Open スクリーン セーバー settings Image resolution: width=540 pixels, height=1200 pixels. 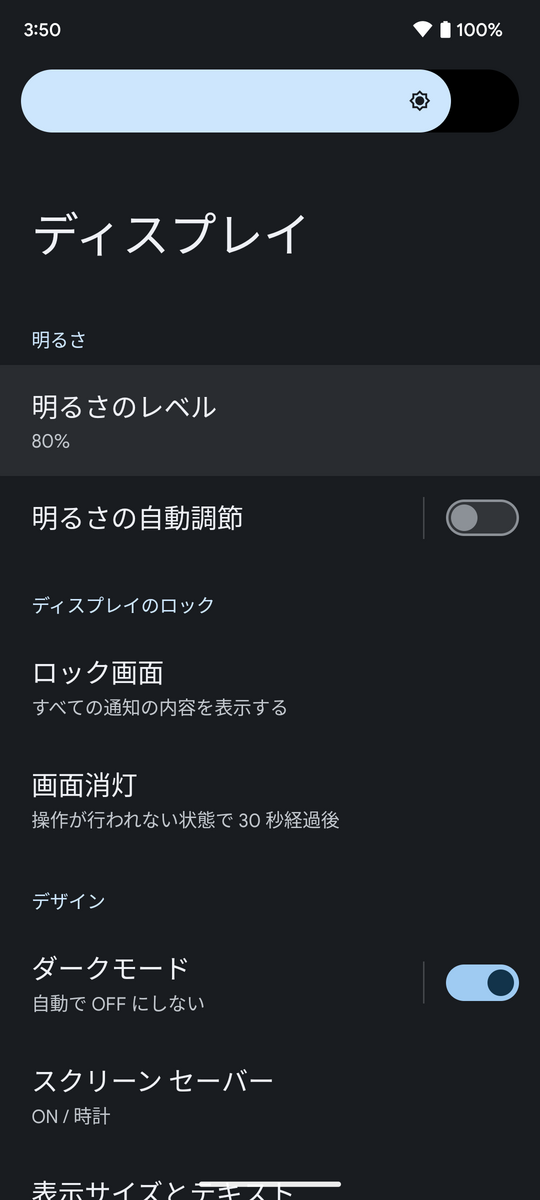(270, 1096)
